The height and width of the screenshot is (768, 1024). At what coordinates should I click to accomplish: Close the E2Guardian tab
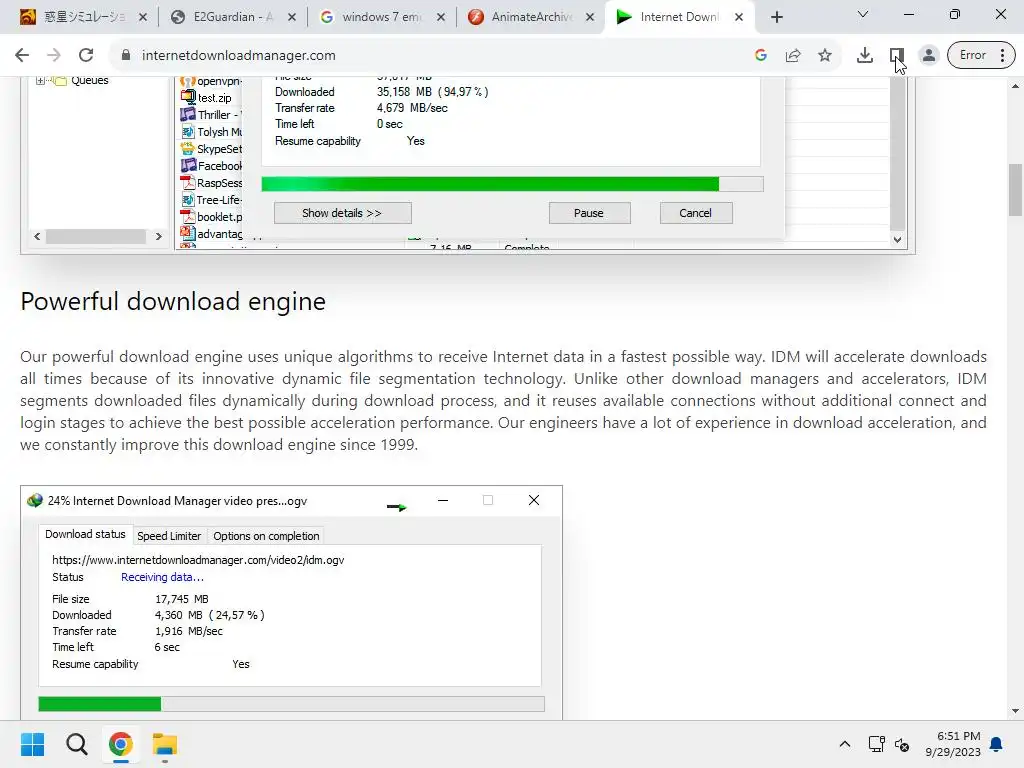coord(292,17)
